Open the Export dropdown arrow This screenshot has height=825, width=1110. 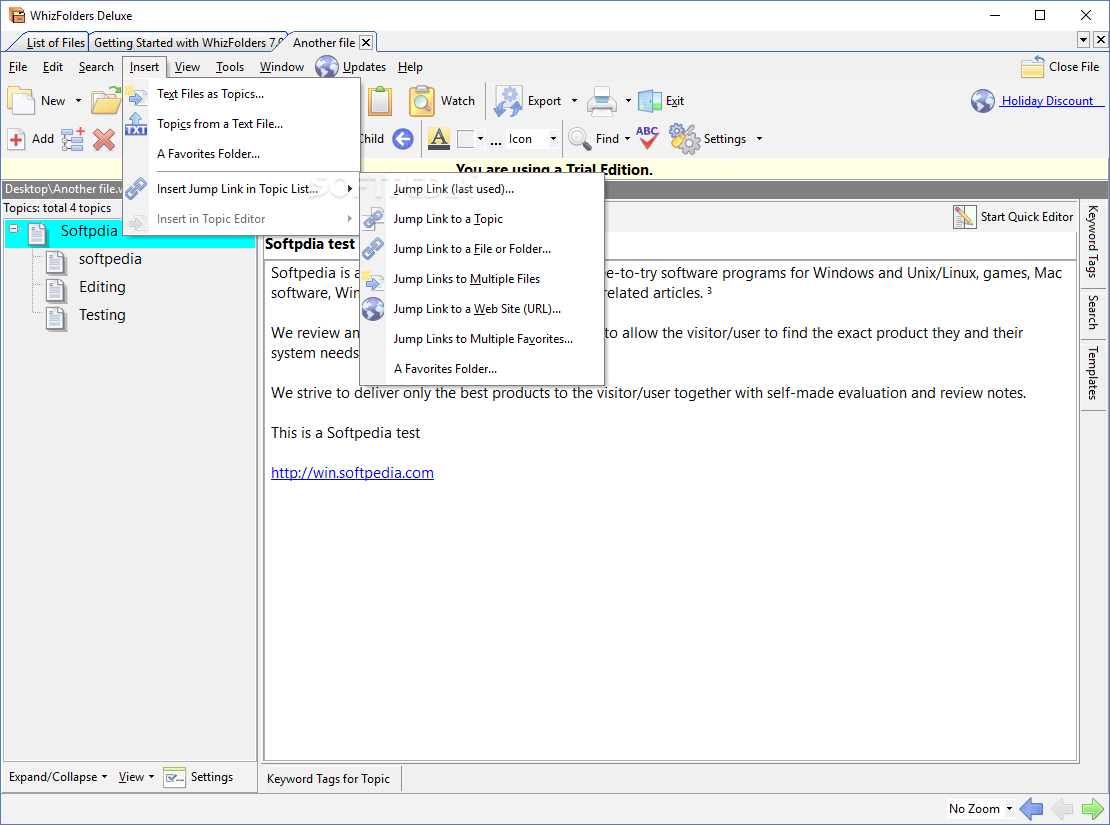[x=574, y=101]
